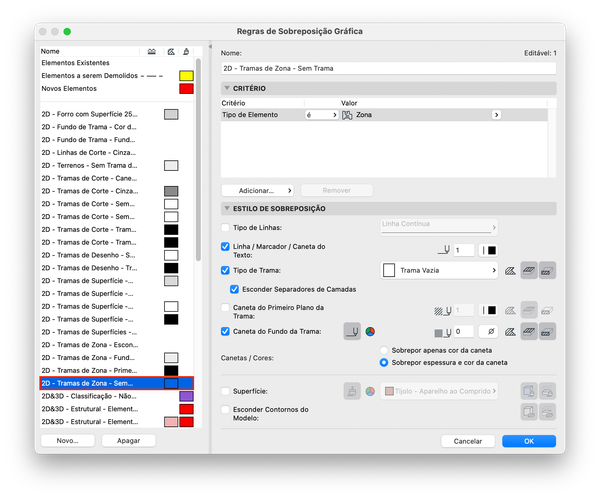600x499 pixels.
Task: Click the transparent background pen symbol box
Action: (x=488, y=331)
